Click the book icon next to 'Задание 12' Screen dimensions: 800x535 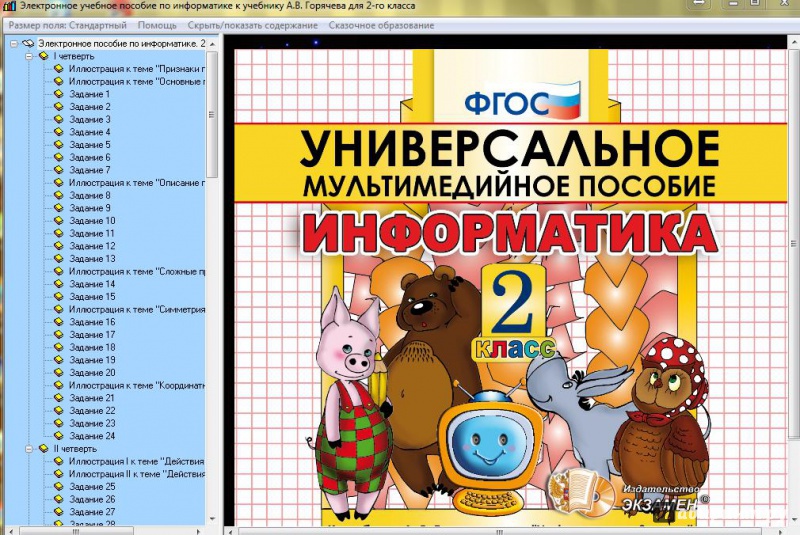[59, 246]
